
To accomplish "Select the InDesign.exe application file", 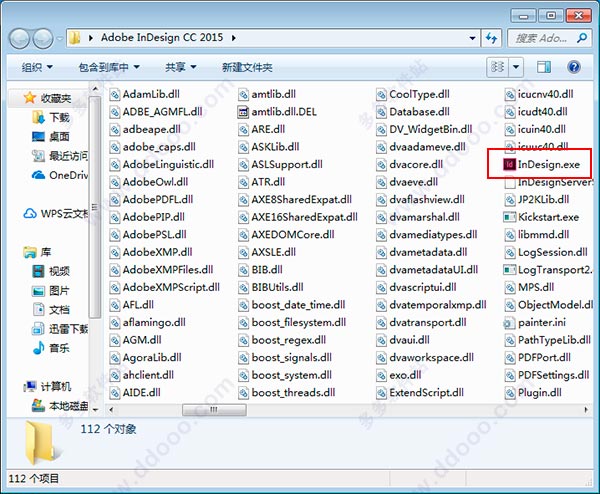I will [541, 165].
